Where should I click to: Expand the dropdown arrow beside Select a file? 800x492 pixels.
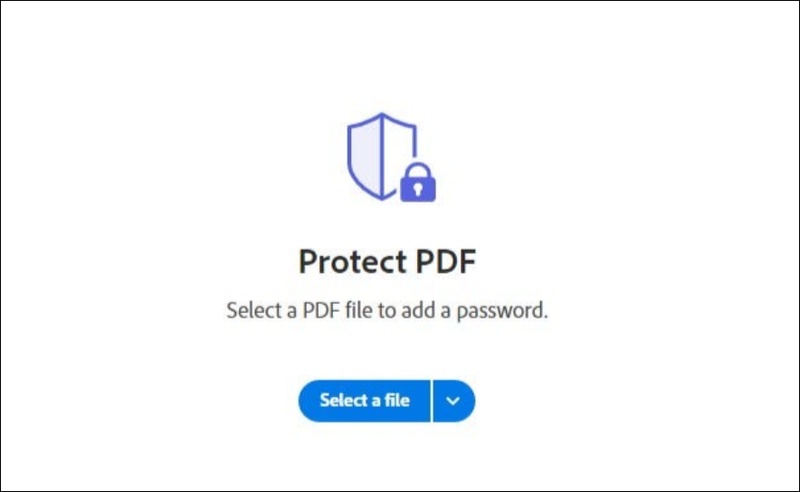pyautogui.click(x=454, y=400)
